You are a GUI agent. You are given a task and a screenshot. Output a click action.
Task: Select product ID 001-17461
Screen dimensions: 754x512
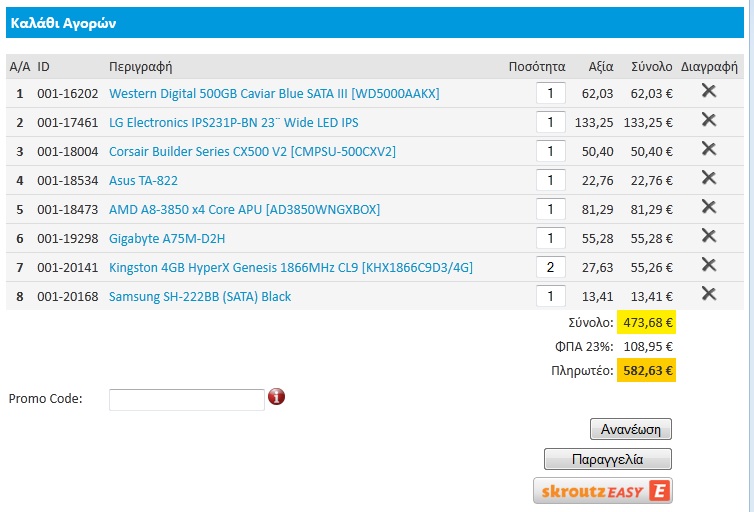coord(68,123)
